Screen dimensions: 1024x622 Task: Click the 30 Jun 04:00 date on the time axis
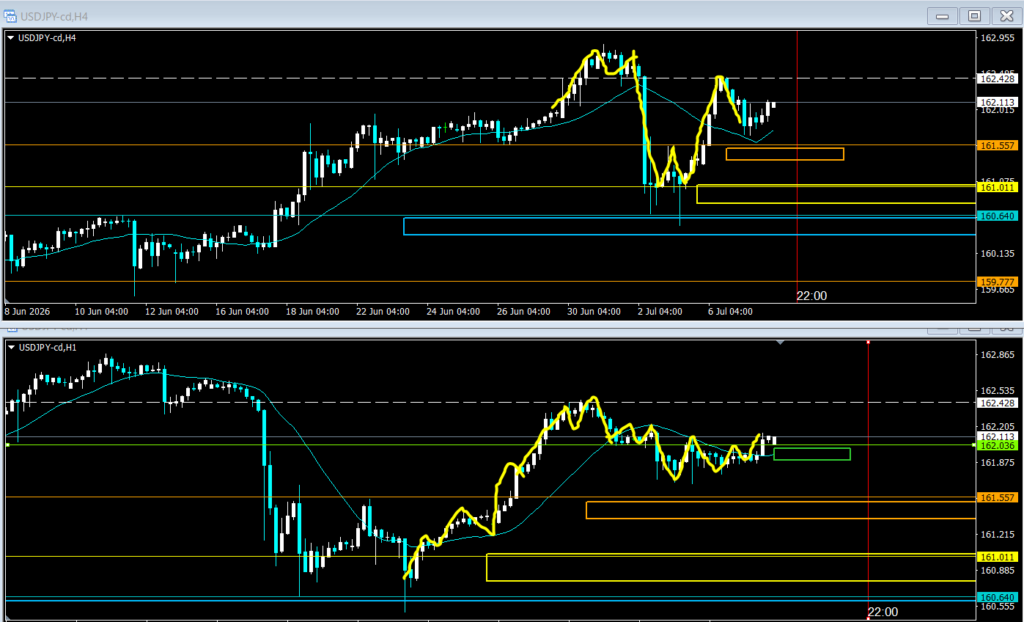tap(594, 312)
